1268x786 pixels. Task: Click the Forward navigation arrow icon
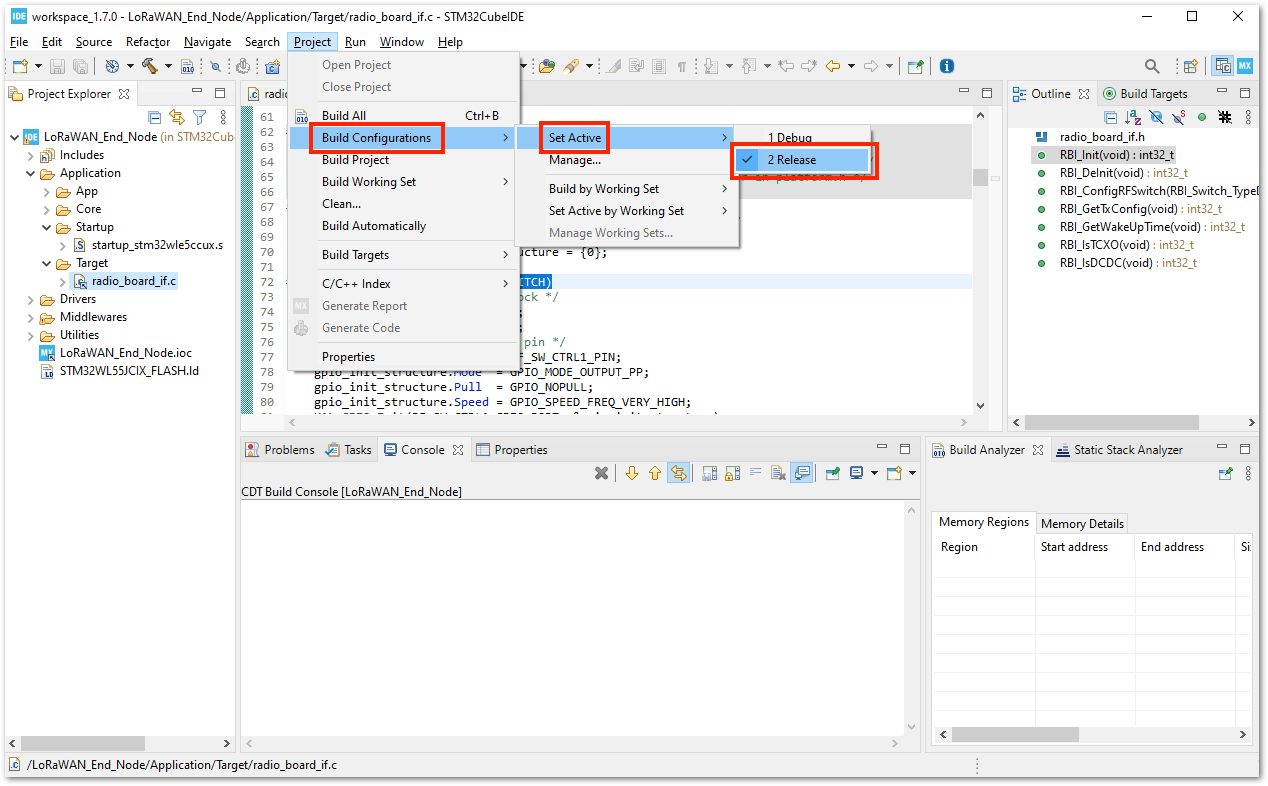click(871, 66)
